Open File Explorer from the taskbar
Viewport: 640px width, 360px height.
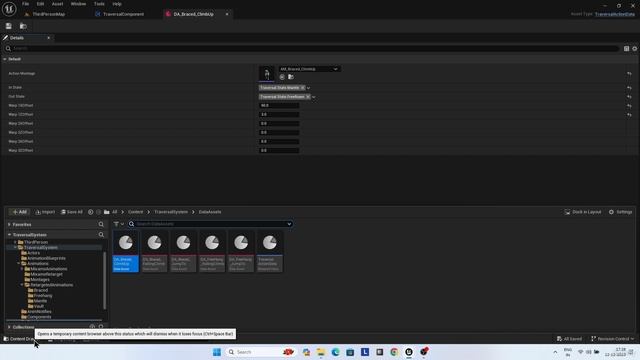click(x=321, y=352)
